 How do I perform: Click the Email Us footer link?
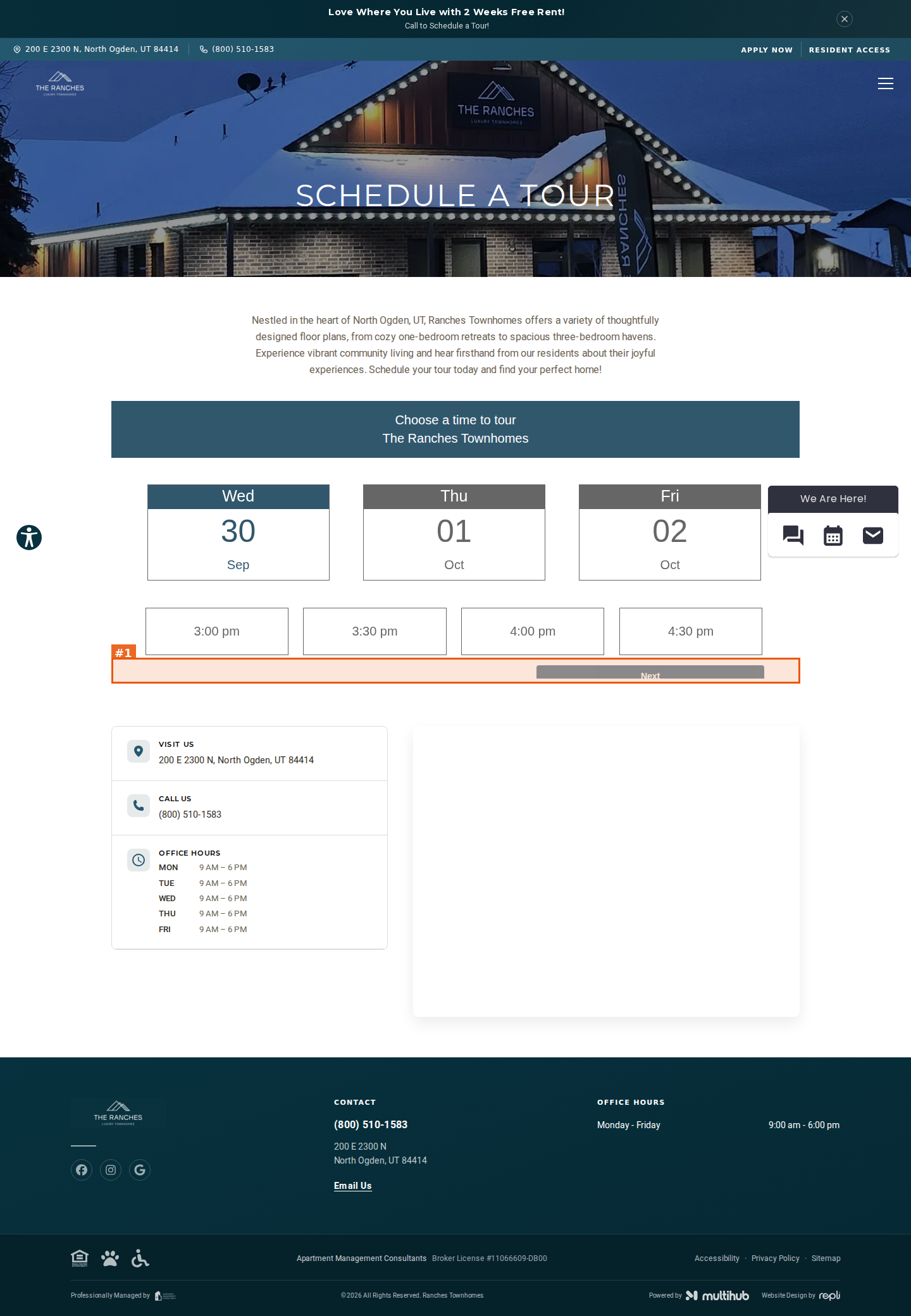click(353, 1186)
